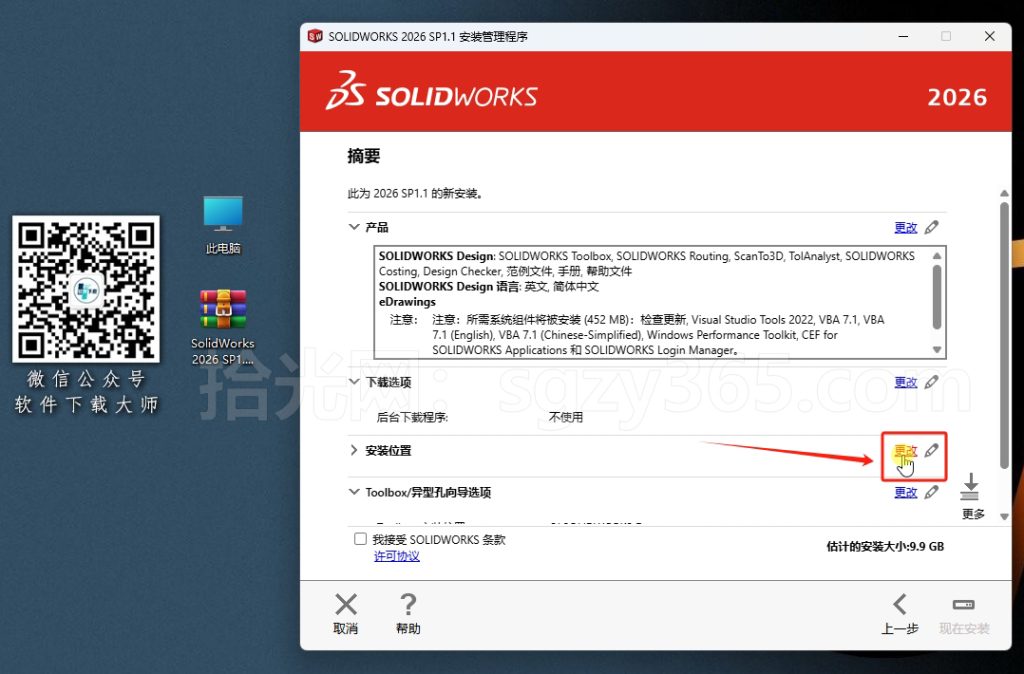Collapse the 产品 section

tap(354, 227)
